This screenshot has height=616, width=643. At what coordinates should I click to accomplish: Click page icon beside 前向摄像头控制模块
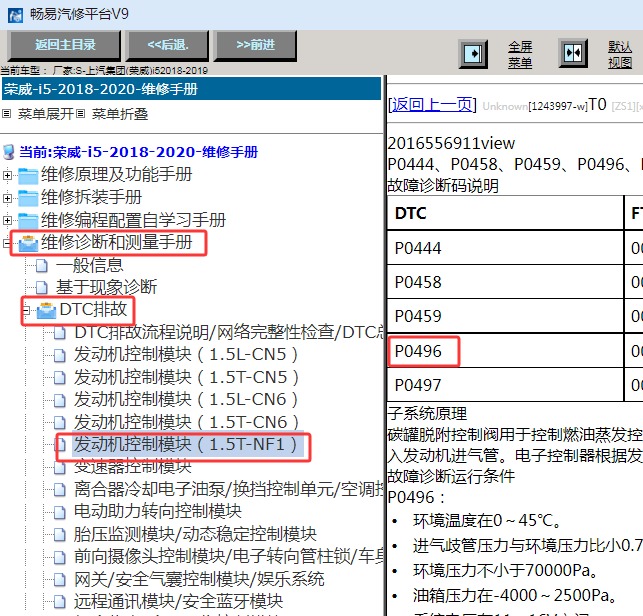tap(59, 557)
